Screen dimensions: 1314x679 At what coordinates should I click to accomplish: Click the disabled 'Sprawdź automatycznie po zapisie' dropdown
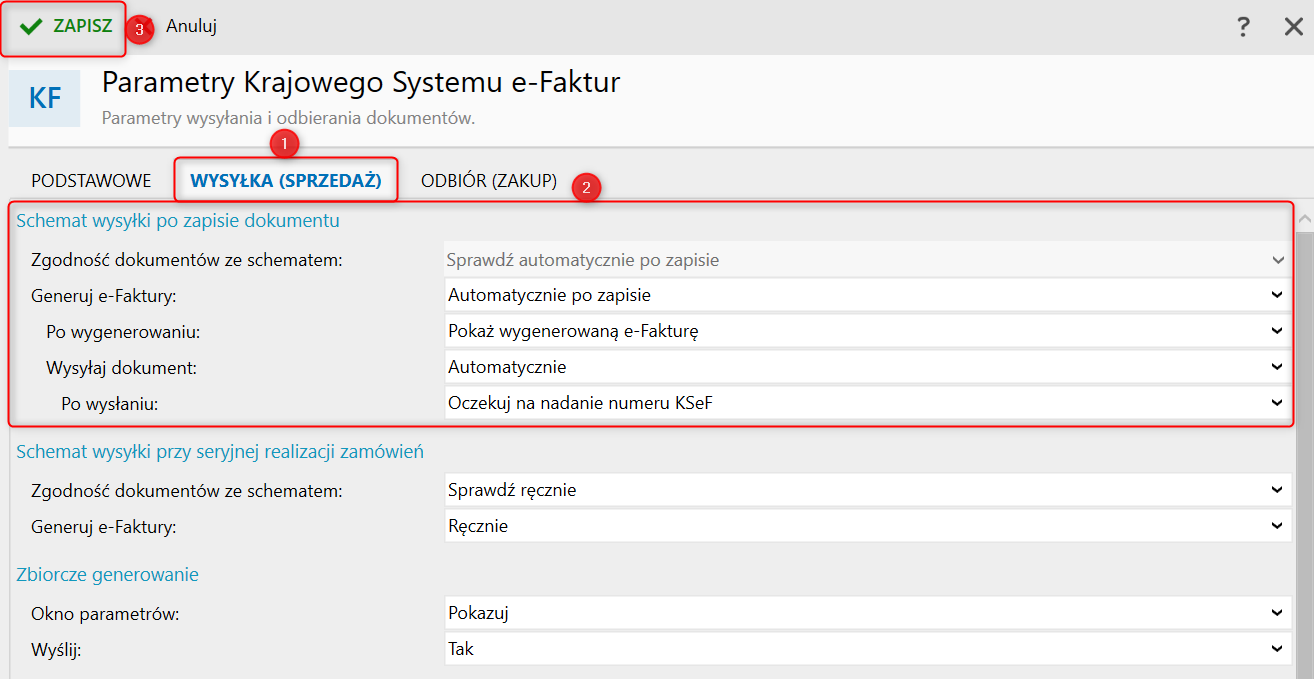coord(866,260)
